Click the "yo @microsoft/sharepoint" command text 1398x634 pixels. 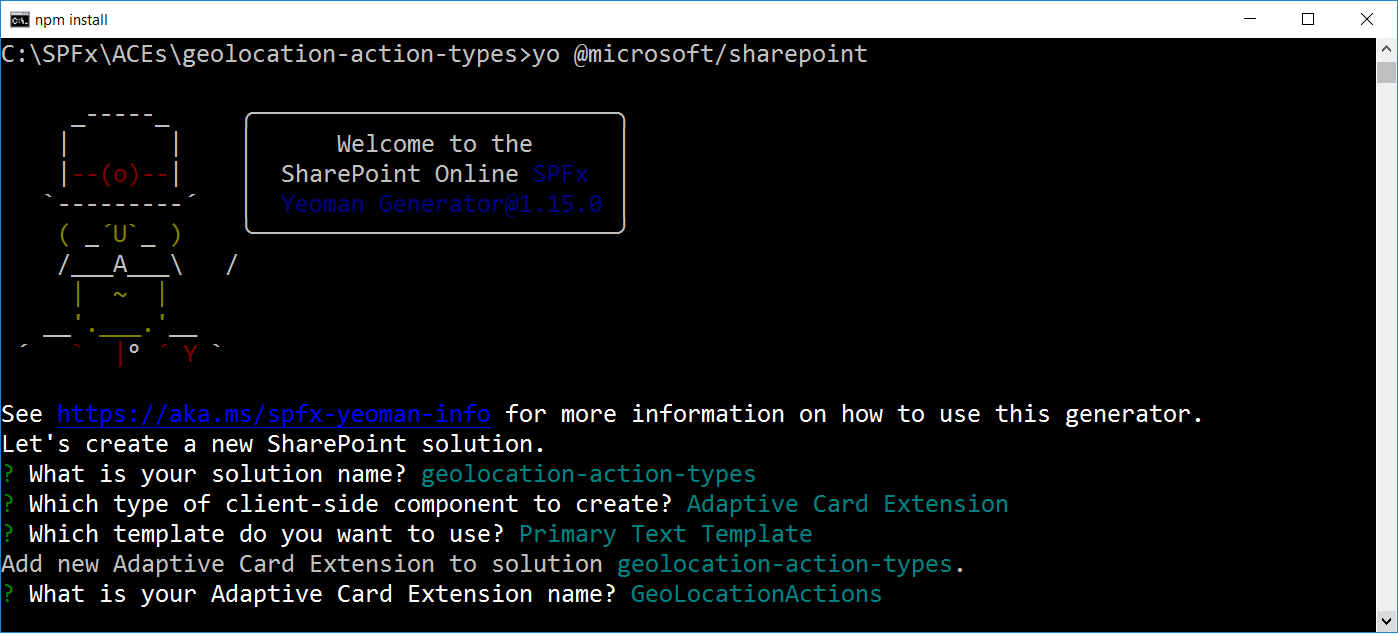click(700, 54)
